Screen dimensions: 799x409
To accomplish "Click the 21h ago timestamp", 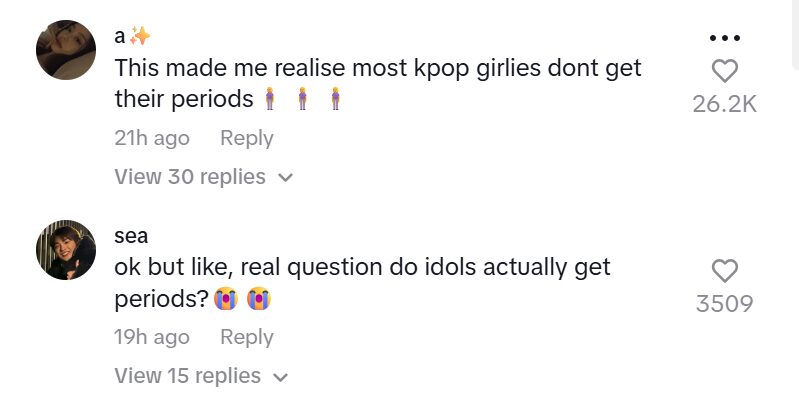I will coord(151,138).
